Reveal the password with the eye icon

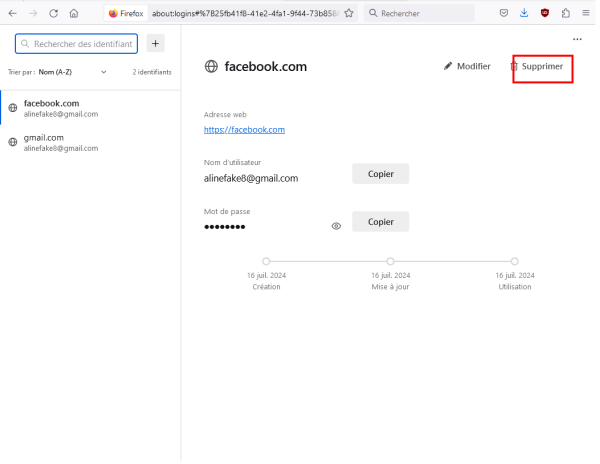coord(336,226)
